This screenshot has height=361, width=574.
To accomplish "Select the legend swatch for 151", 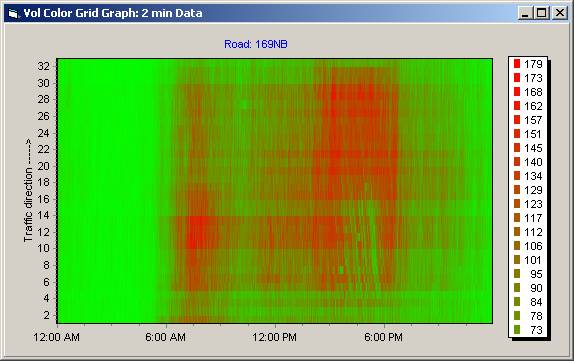I will coord(517,134).
